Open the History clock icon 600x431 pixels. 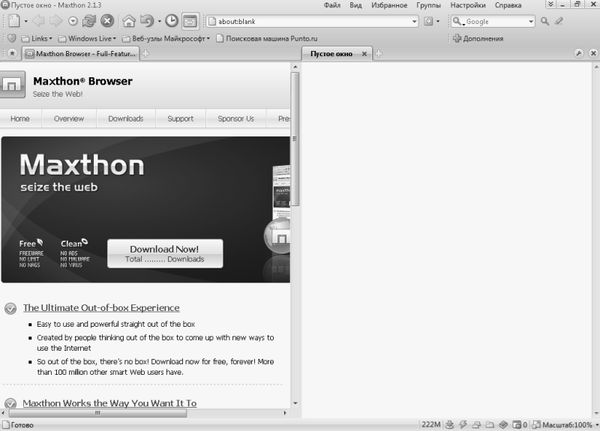pos(172,20)
